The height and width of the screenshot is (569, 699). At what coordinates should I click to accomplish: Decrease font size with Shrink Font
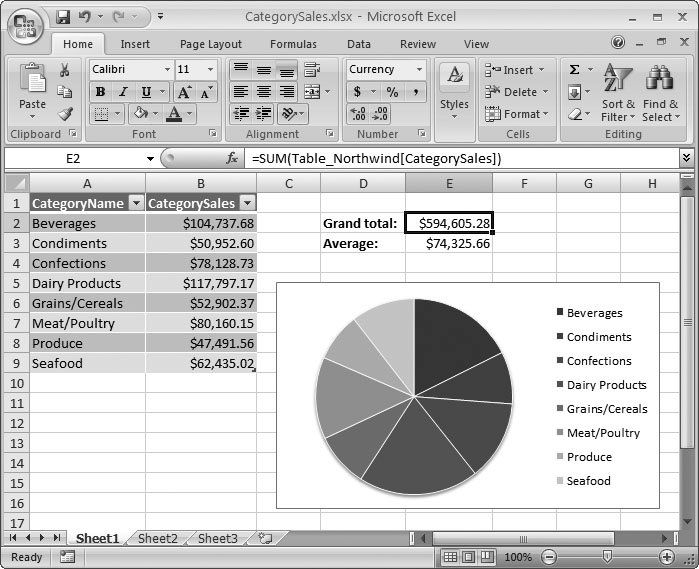[x=206, y=92]
